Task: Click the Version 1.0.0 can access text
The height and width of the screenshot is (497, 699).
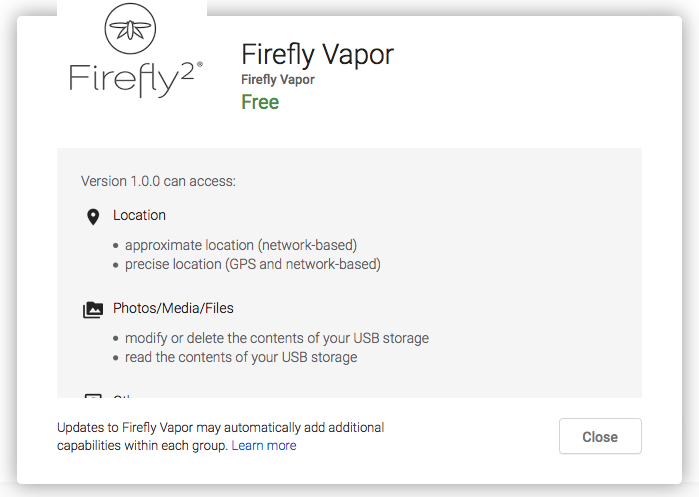Action: tap(158, 181)
